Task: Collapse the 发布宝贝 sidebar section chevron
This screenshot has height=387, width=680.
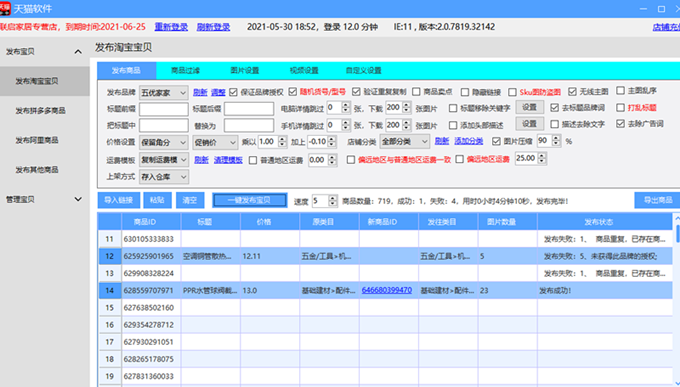Action: (78, 52)
